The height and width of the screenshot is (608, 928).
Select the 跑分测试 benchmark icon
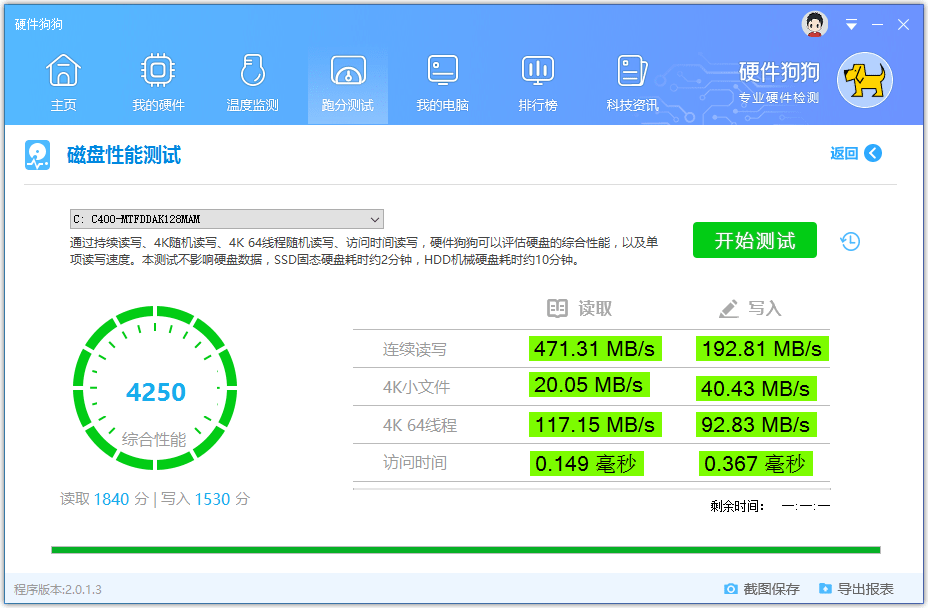coord(346,70)
